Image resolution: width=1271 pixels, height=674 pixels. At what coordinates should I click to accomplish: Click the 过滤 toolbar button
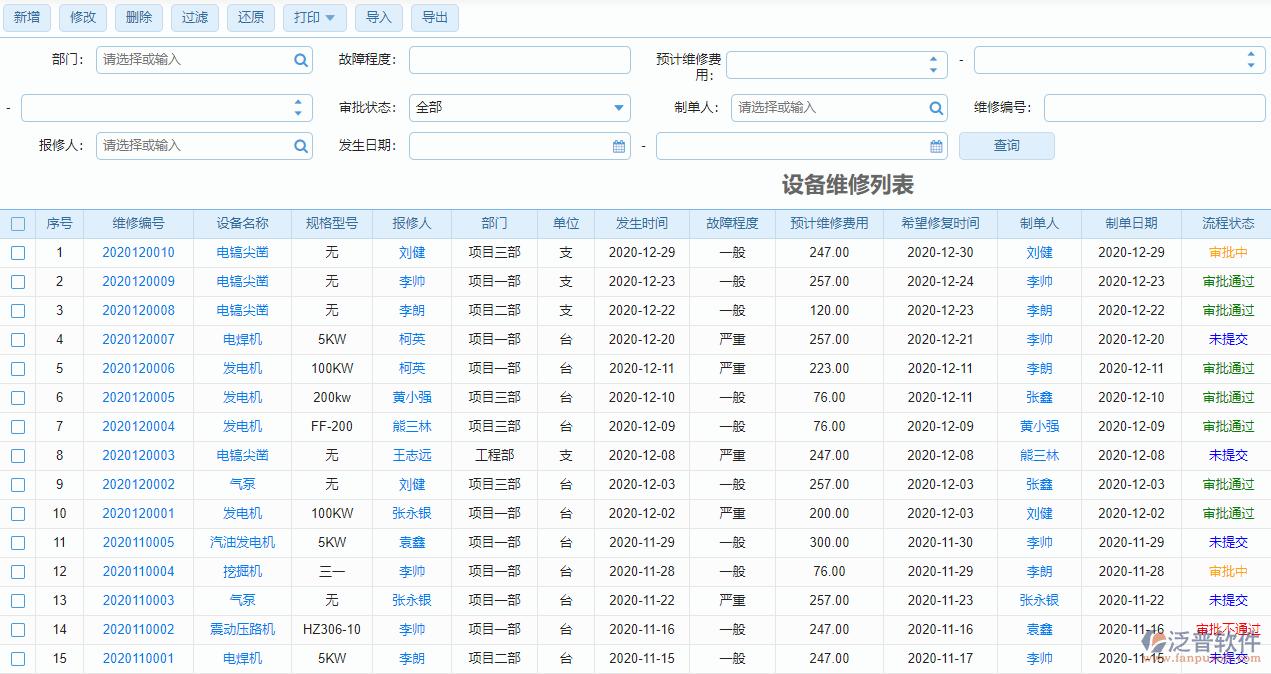click(x=194, y=17)
